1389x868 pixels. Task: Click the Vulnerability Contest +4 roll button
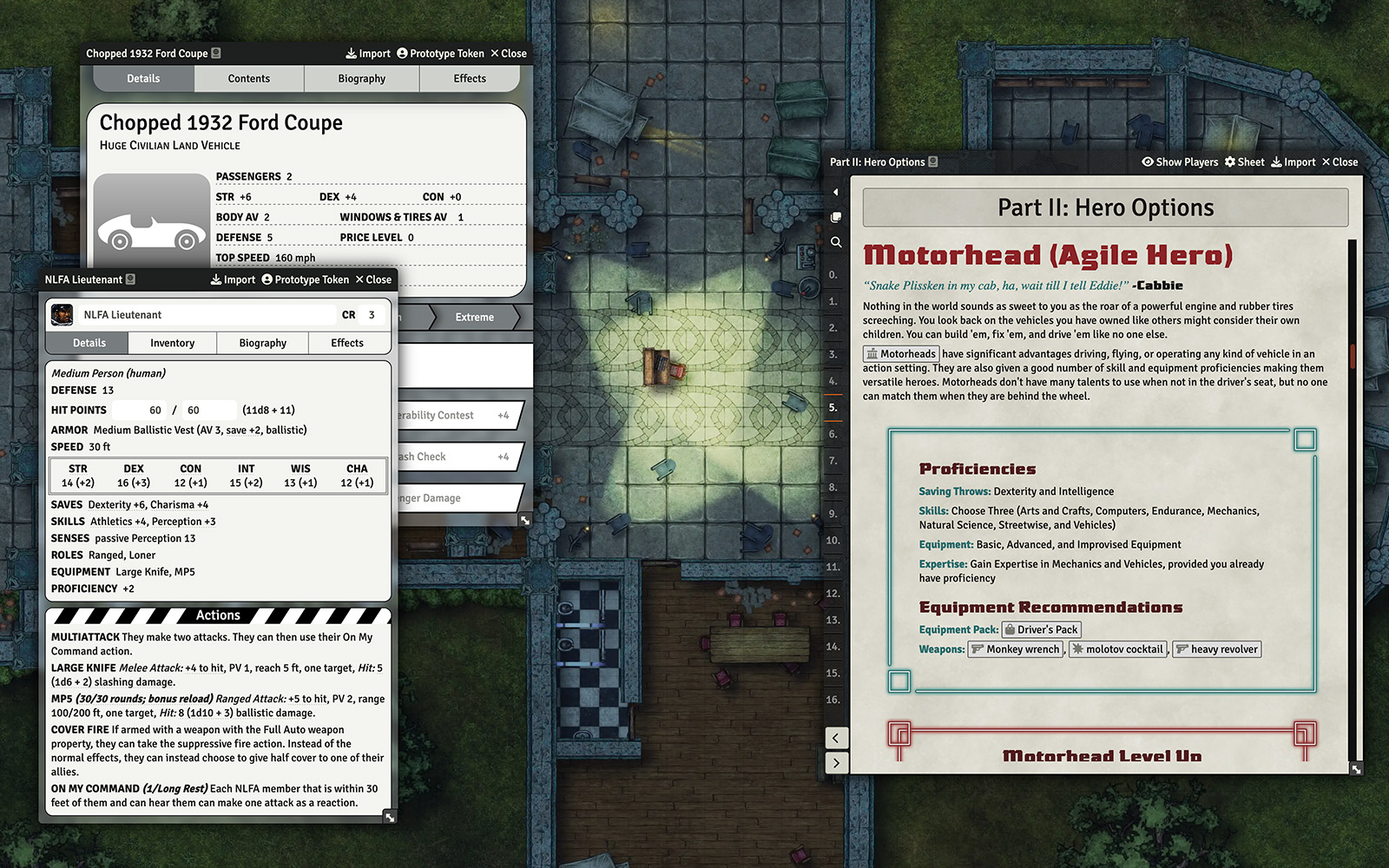click(458, 415)
